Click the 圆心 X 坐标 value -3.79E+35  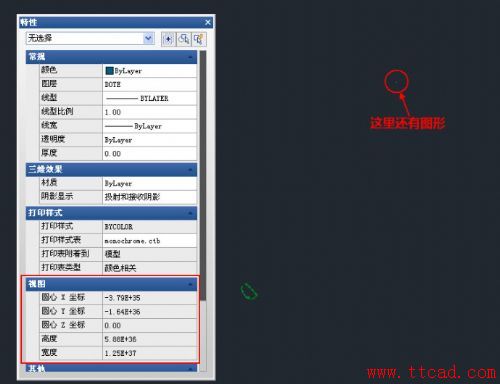pyautogui.click(x=149, y=298)
